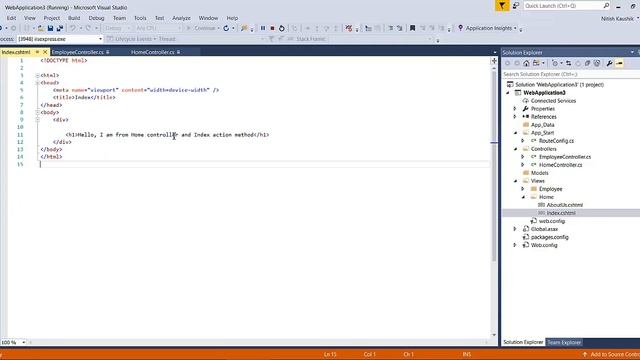Open the Process dropdown
Viewport: 640px width, 360px height.
click(x=100, y=39)
